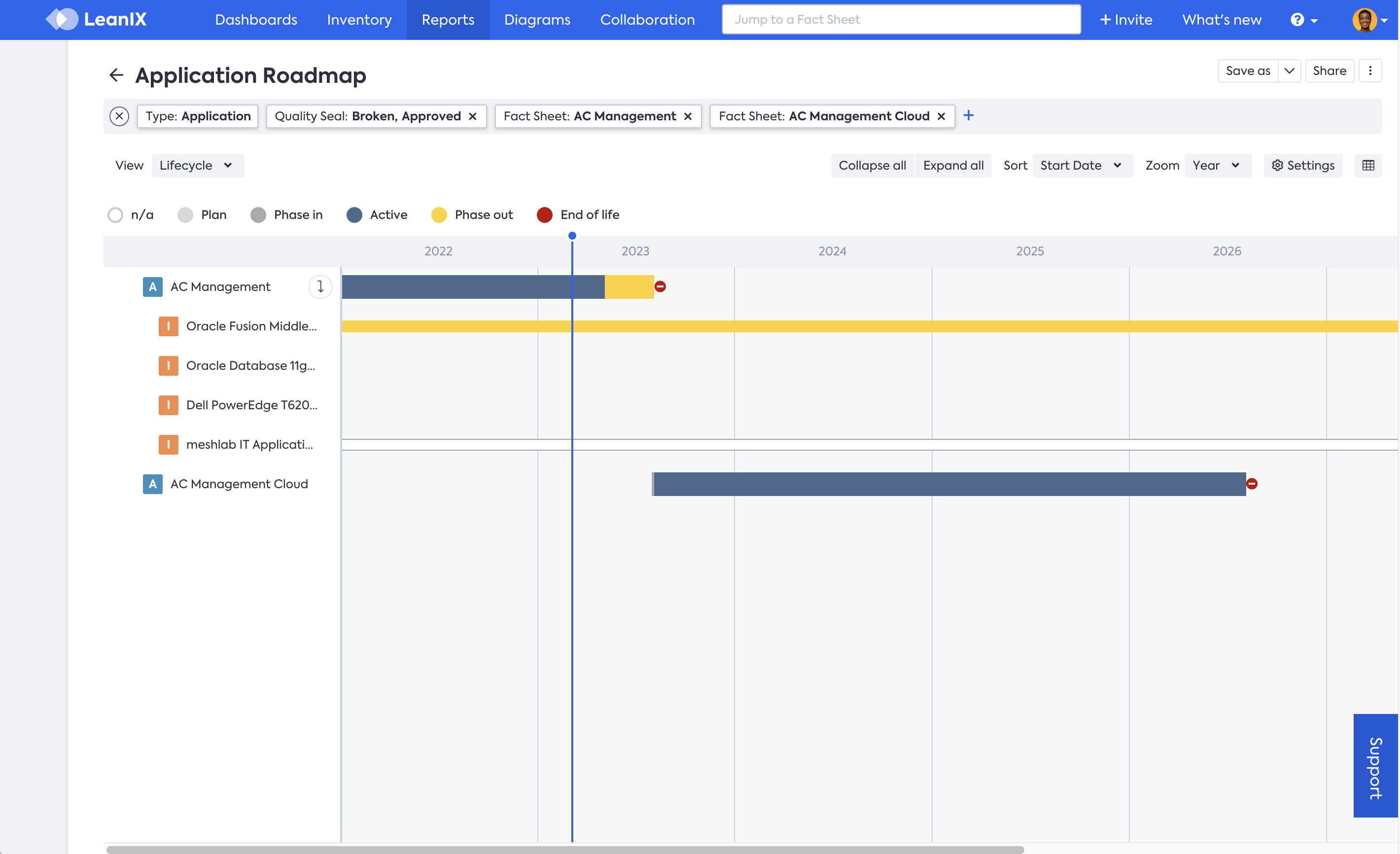
Task: Remove the AC Management Cloud filter
Action: point(942,116)
